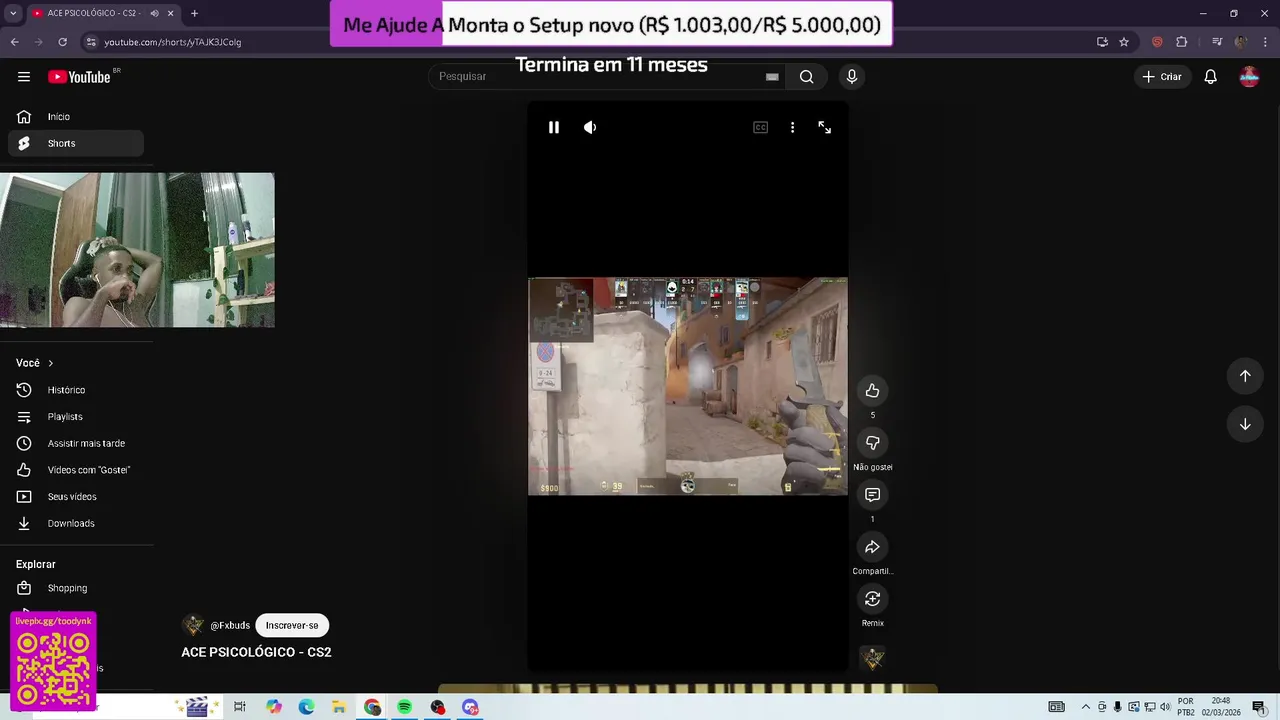Open Spotify from the taskbar

tap(404, 707)
